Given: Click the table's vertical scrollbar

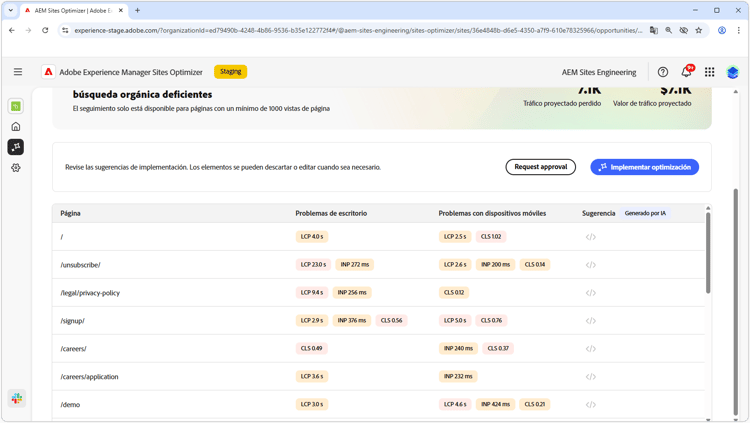Looking at the screenshot, I should click(708, 253).
